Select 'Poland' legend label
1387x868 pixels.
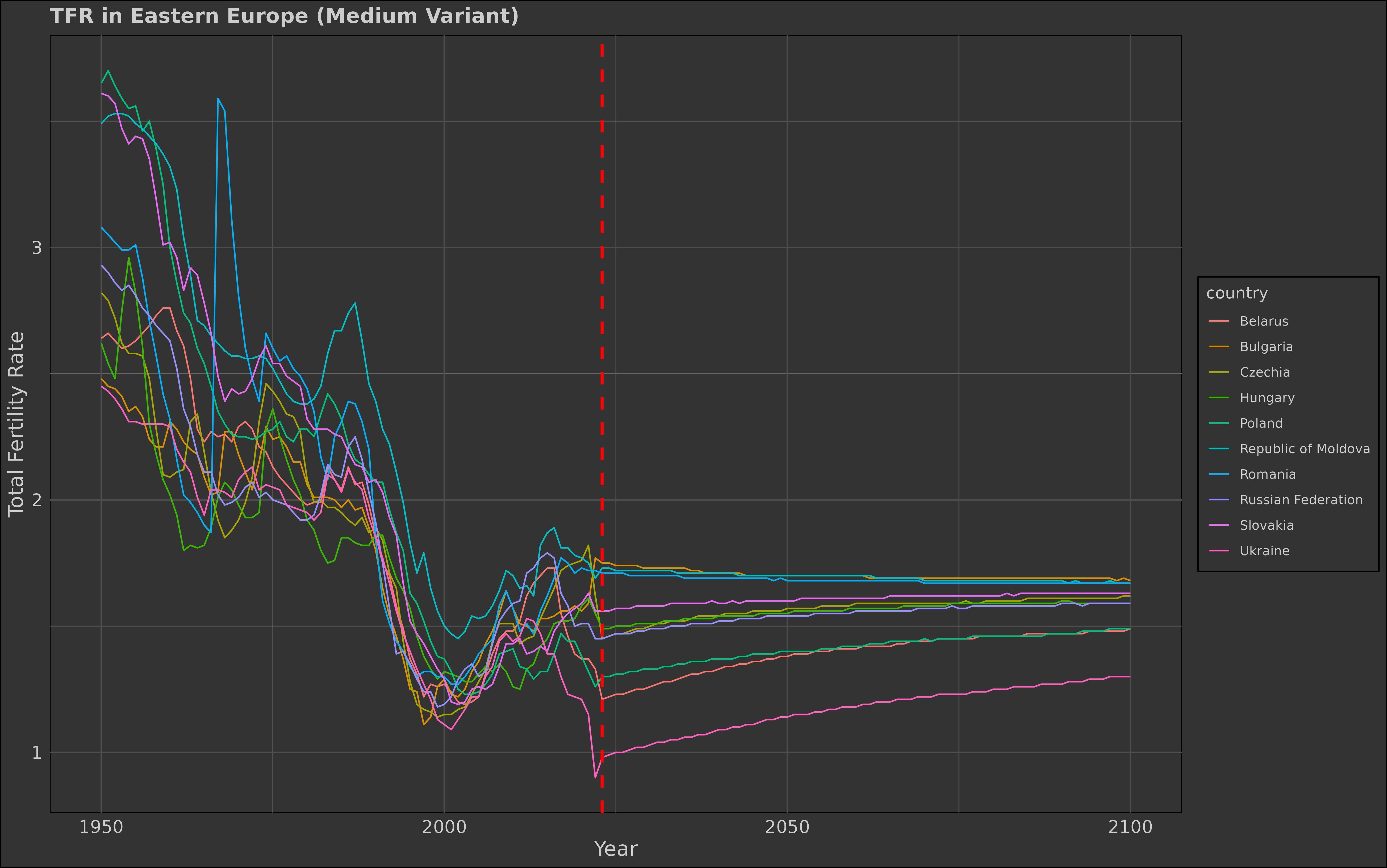coord(1261,424)
